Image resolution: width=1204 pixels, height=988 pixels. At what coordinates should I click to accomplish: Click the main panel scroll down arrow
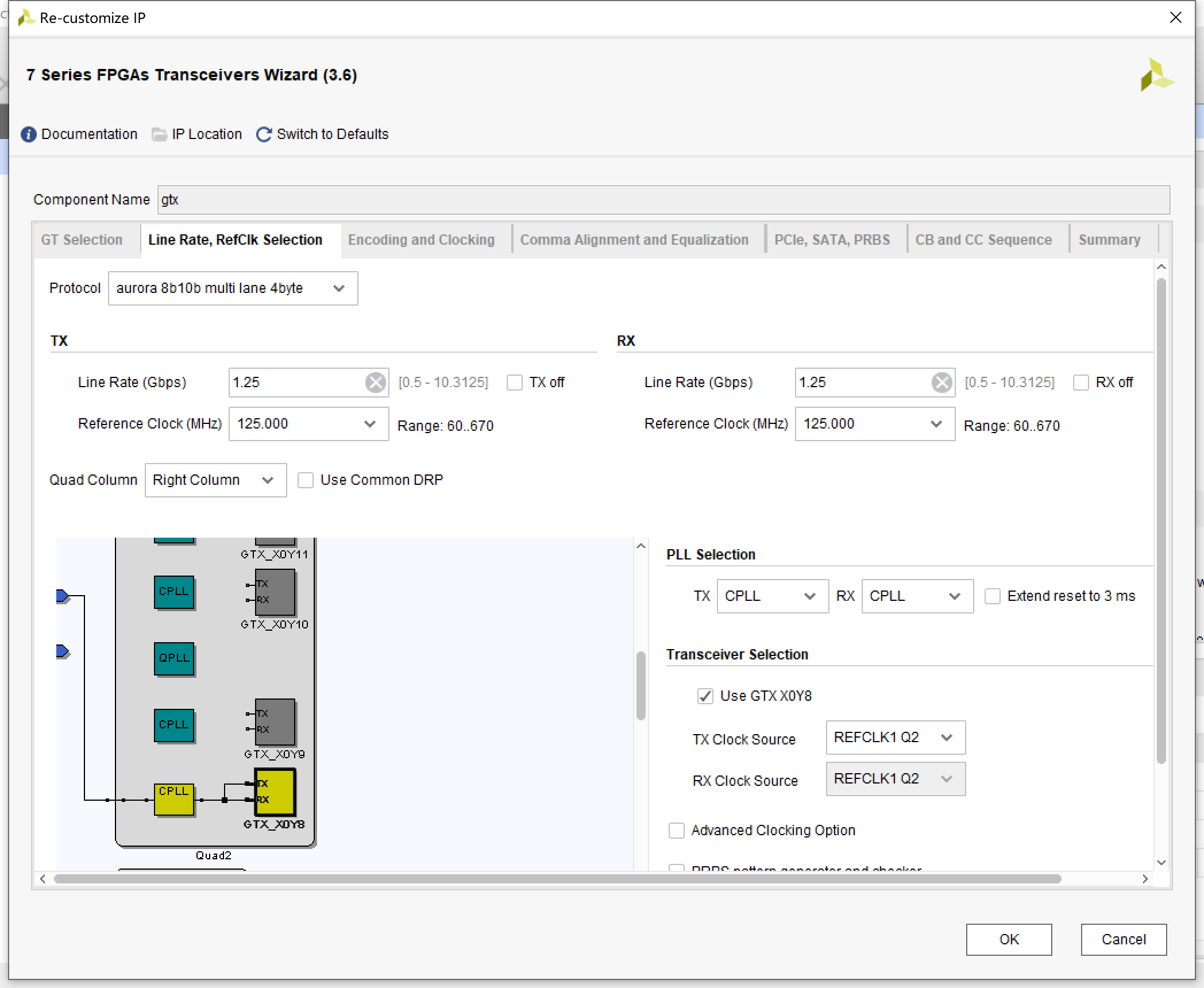1161,863
